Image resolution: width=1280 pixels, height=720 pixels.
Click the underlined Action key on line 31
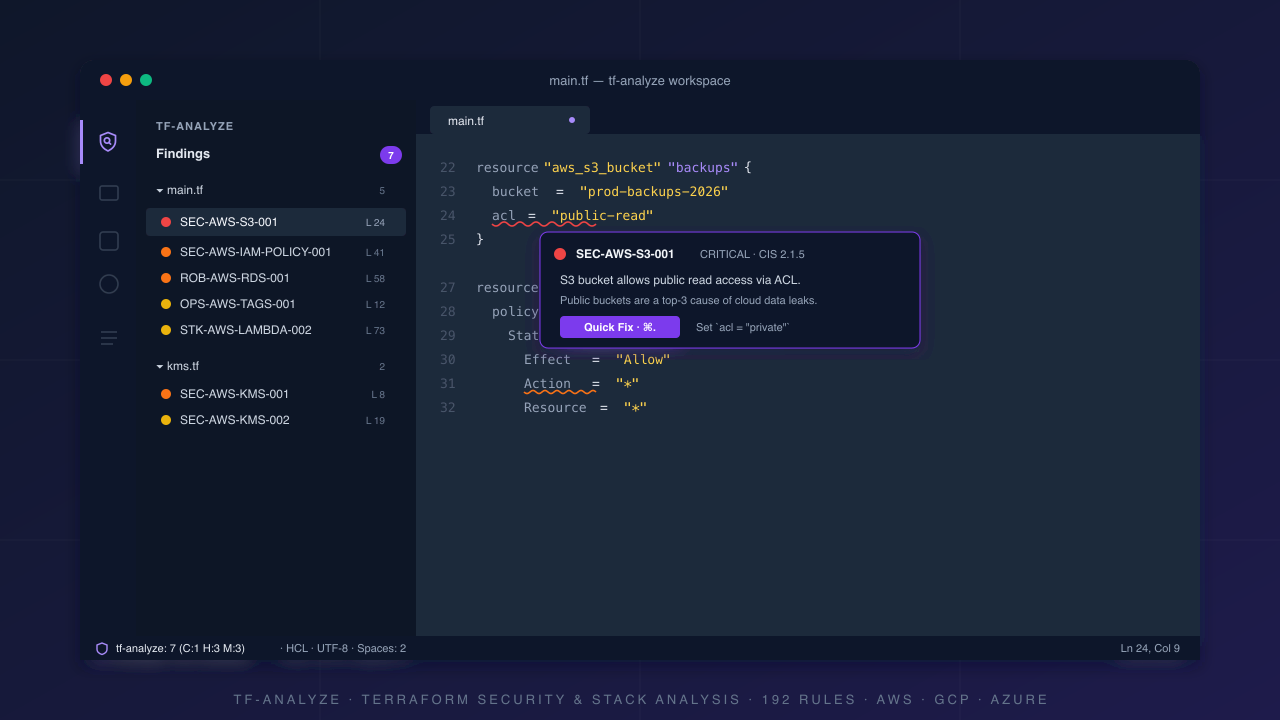click(x=547, y=384)
